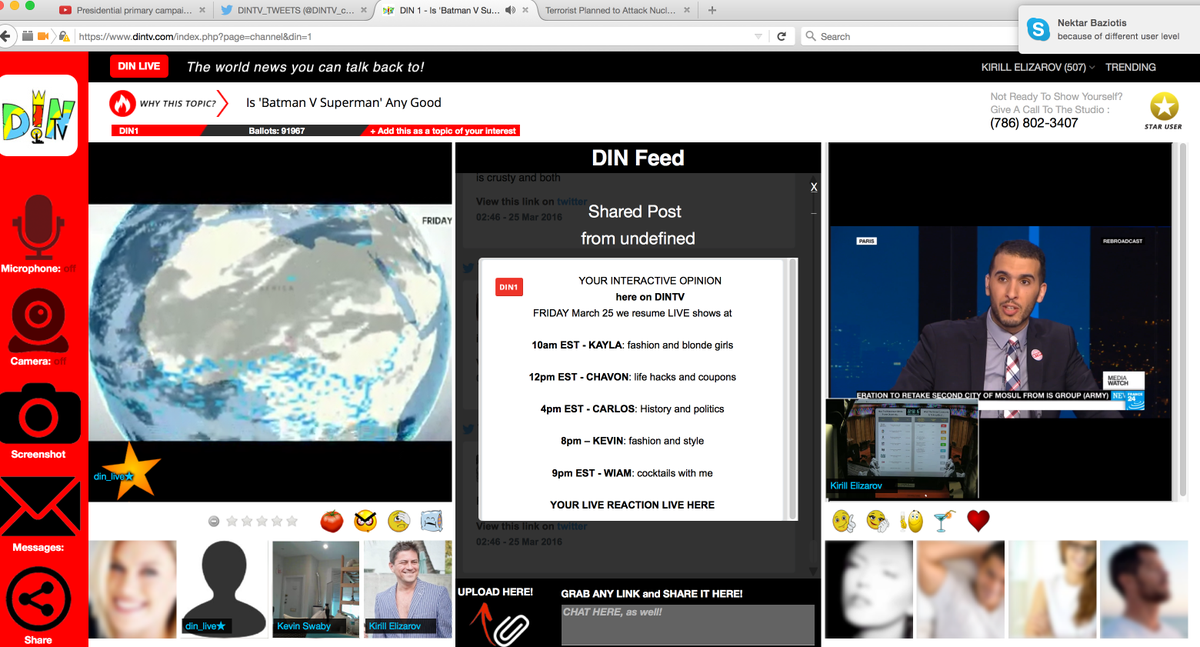
Task: Toggle the Camera webcam icon
Action: click(x=39, y=321)
